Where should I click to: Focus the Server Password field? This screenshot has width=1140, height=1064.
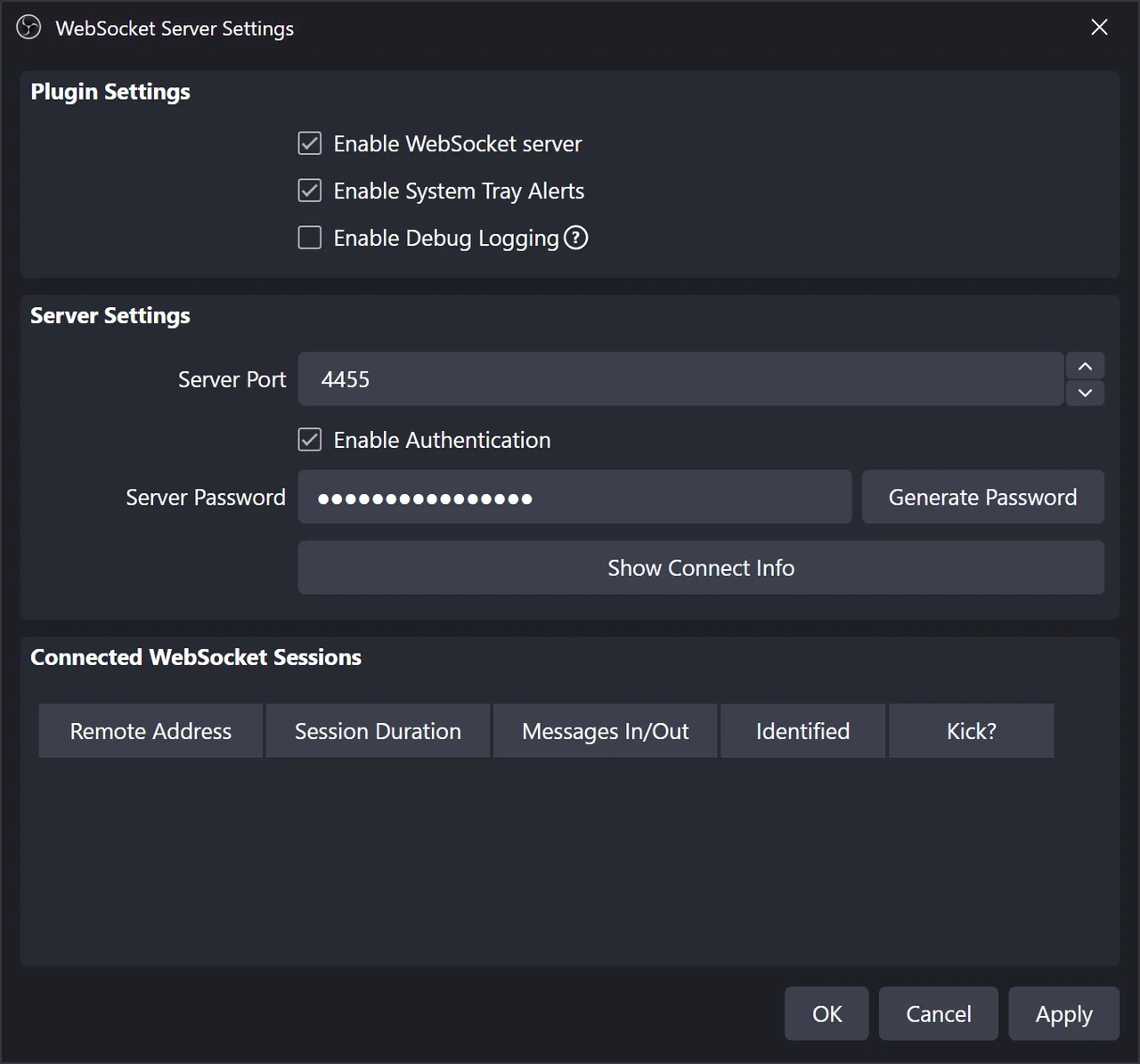[x=574, y=498]
